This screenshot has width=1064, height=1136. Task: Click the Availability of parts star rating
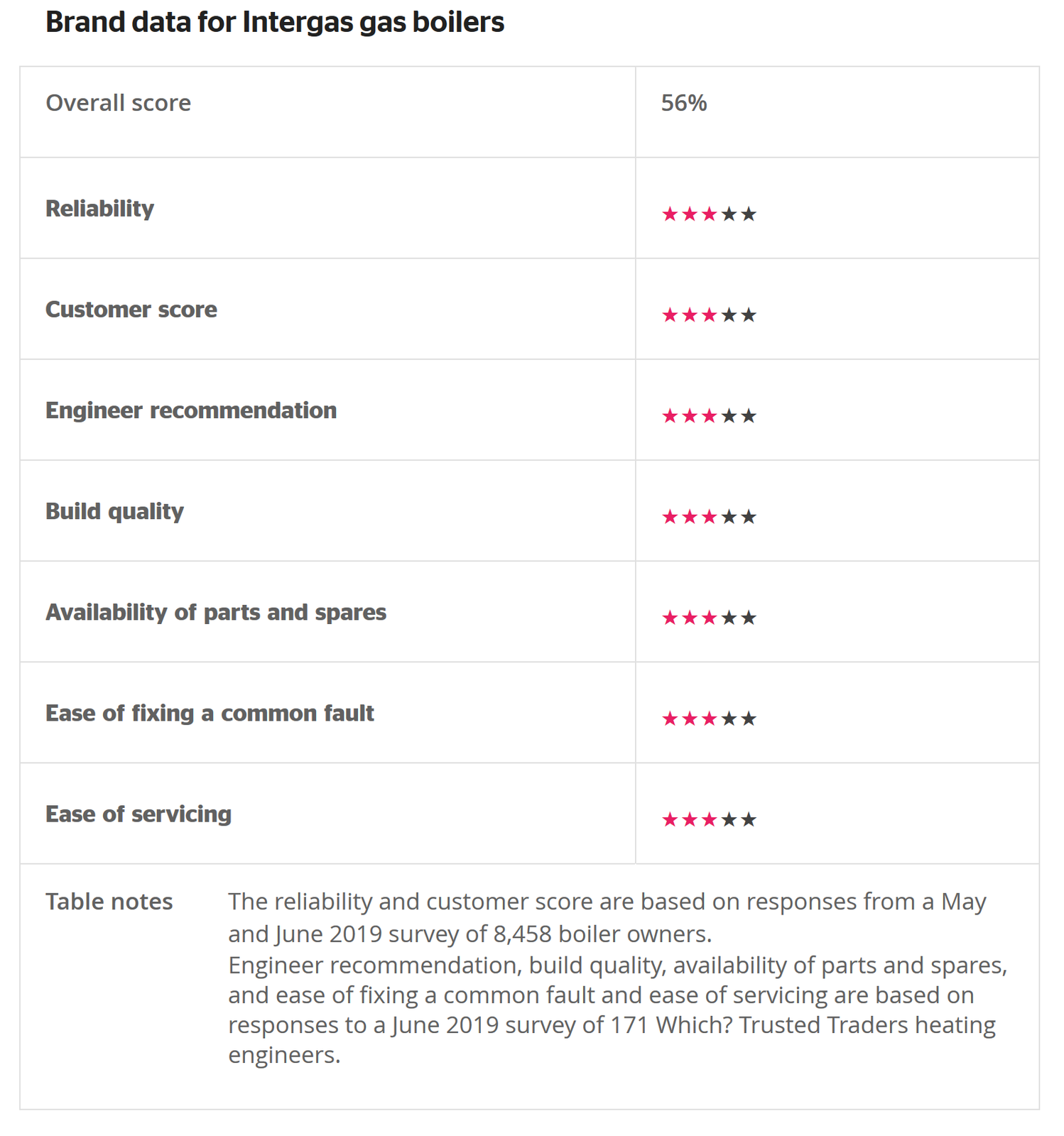[x=708, y=617]
